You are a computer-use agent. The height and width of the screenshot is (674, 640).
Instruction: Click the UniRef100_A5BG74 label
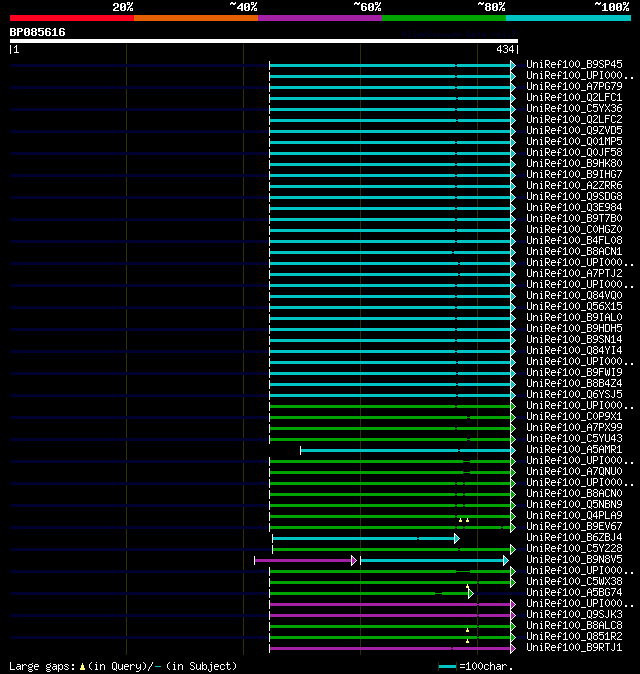click(574, 593)
